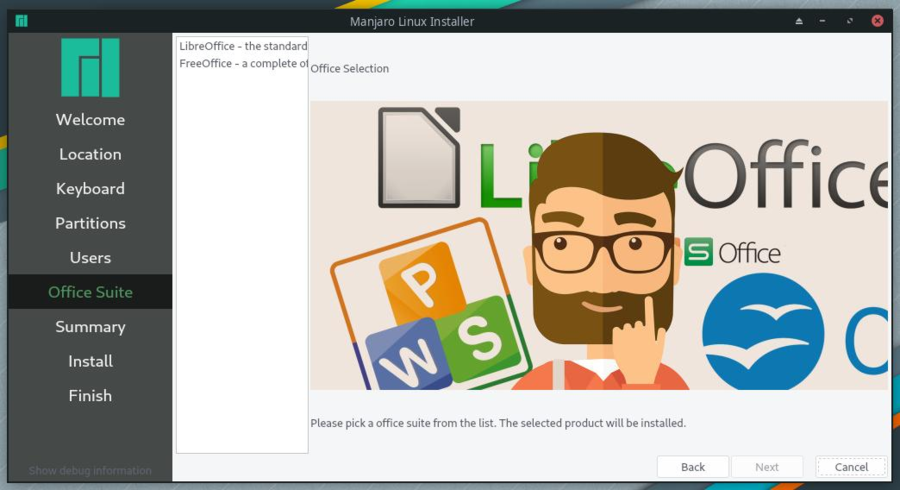Show debug information
This screenshot has width=900, height=490.
(x=90, y=470)
